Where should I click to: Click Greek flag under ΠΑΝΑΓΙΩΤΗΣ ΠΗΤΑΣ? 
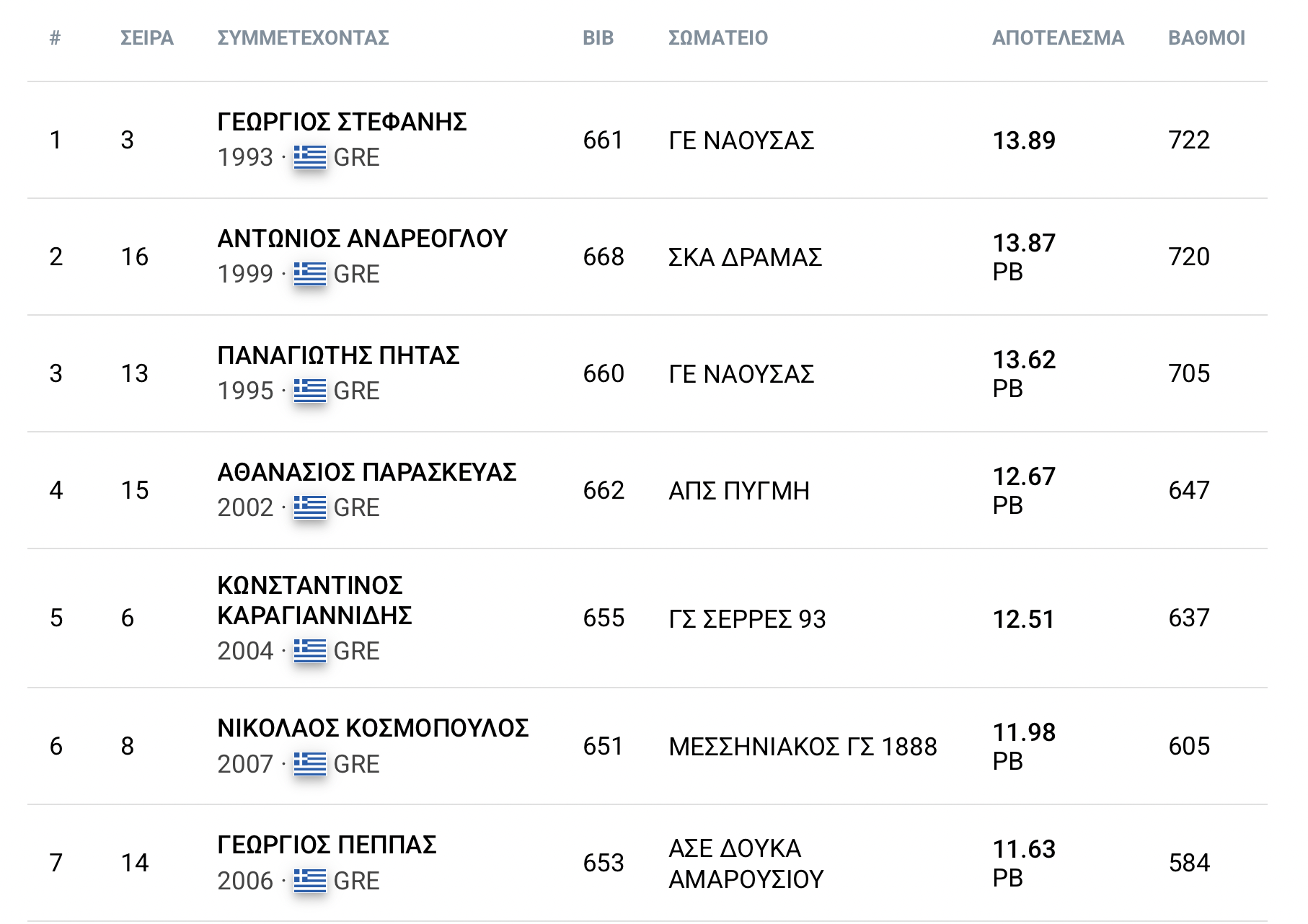310,391
